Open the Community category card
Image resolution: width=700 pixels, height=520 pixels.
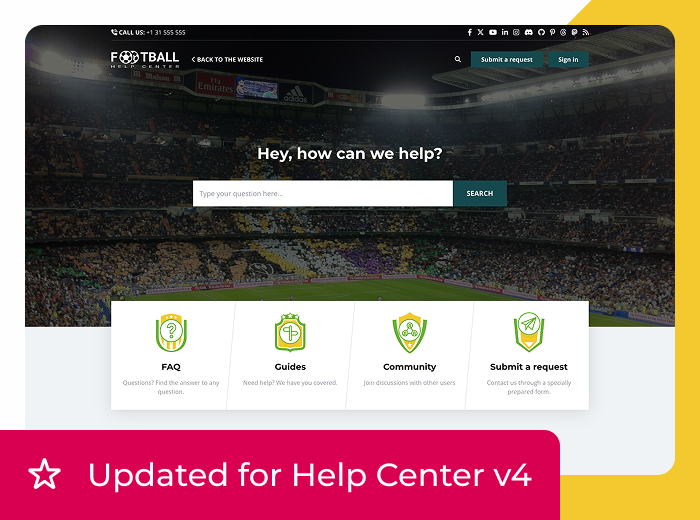409,355
